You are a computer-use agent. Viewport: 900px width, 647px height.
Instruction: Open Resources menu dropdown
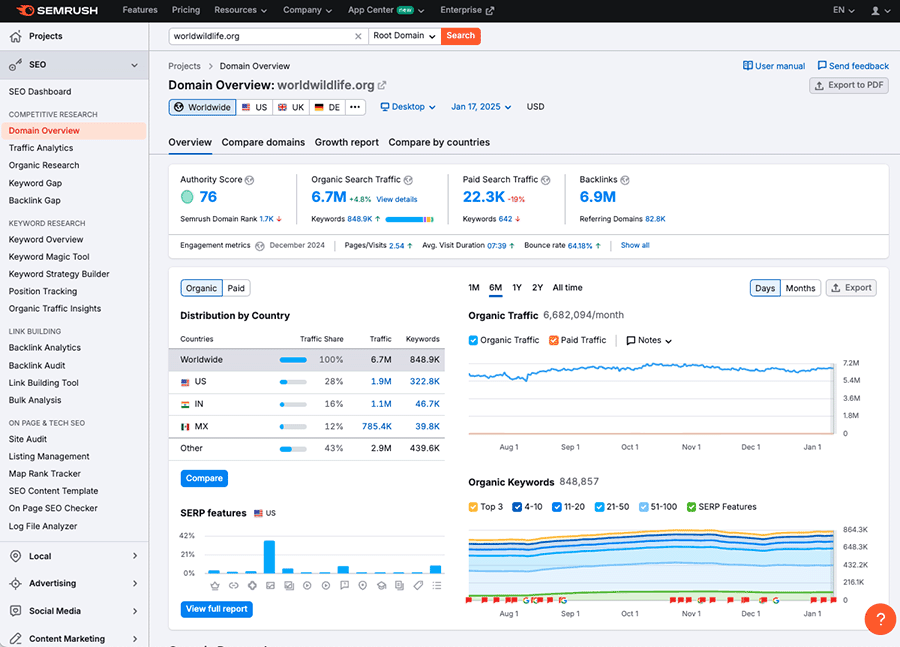240,10
